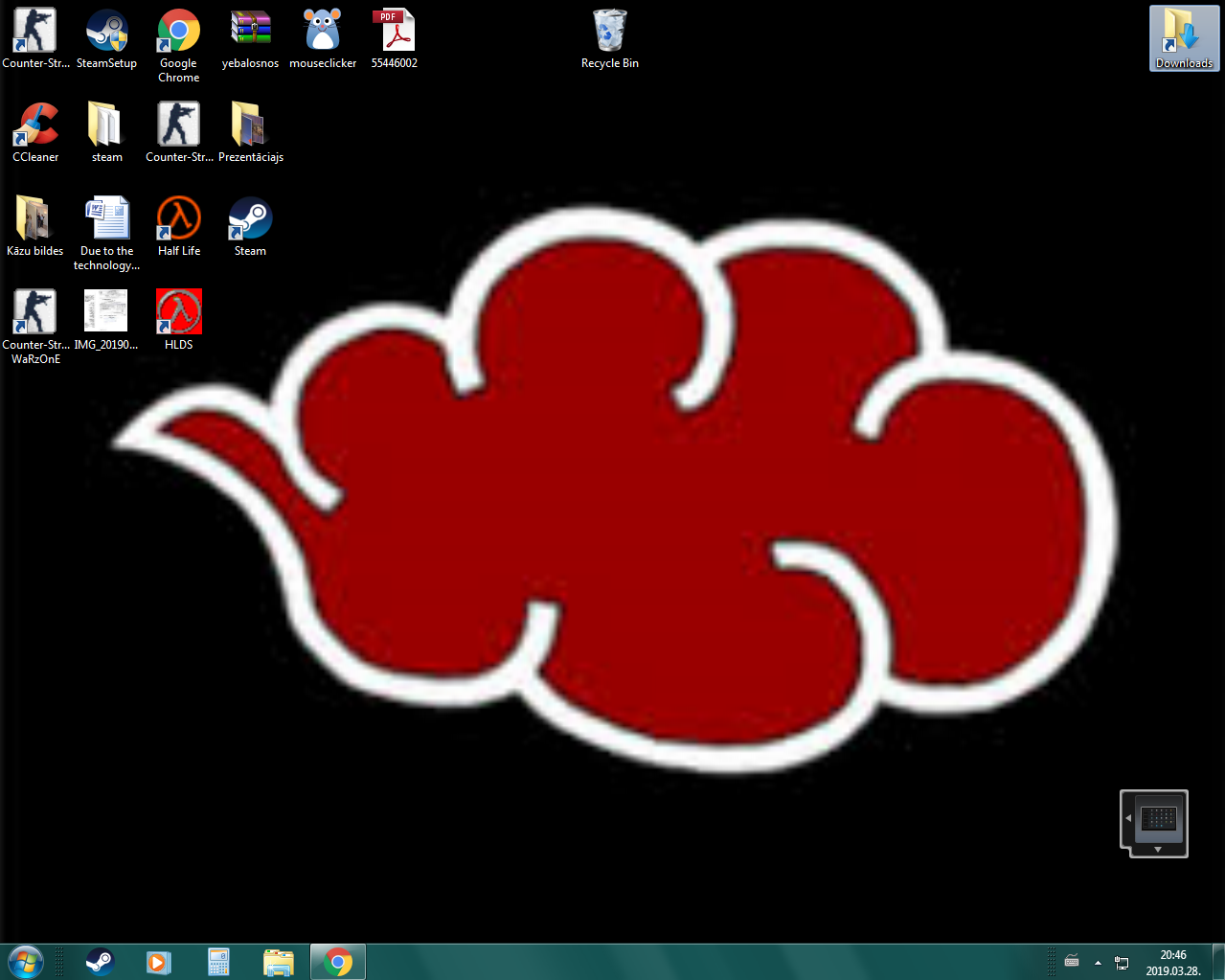The width and height of the screenshot is (1225, 980).
Task: Select the Recycle Bin icon
Action: (x=610, y=39)
